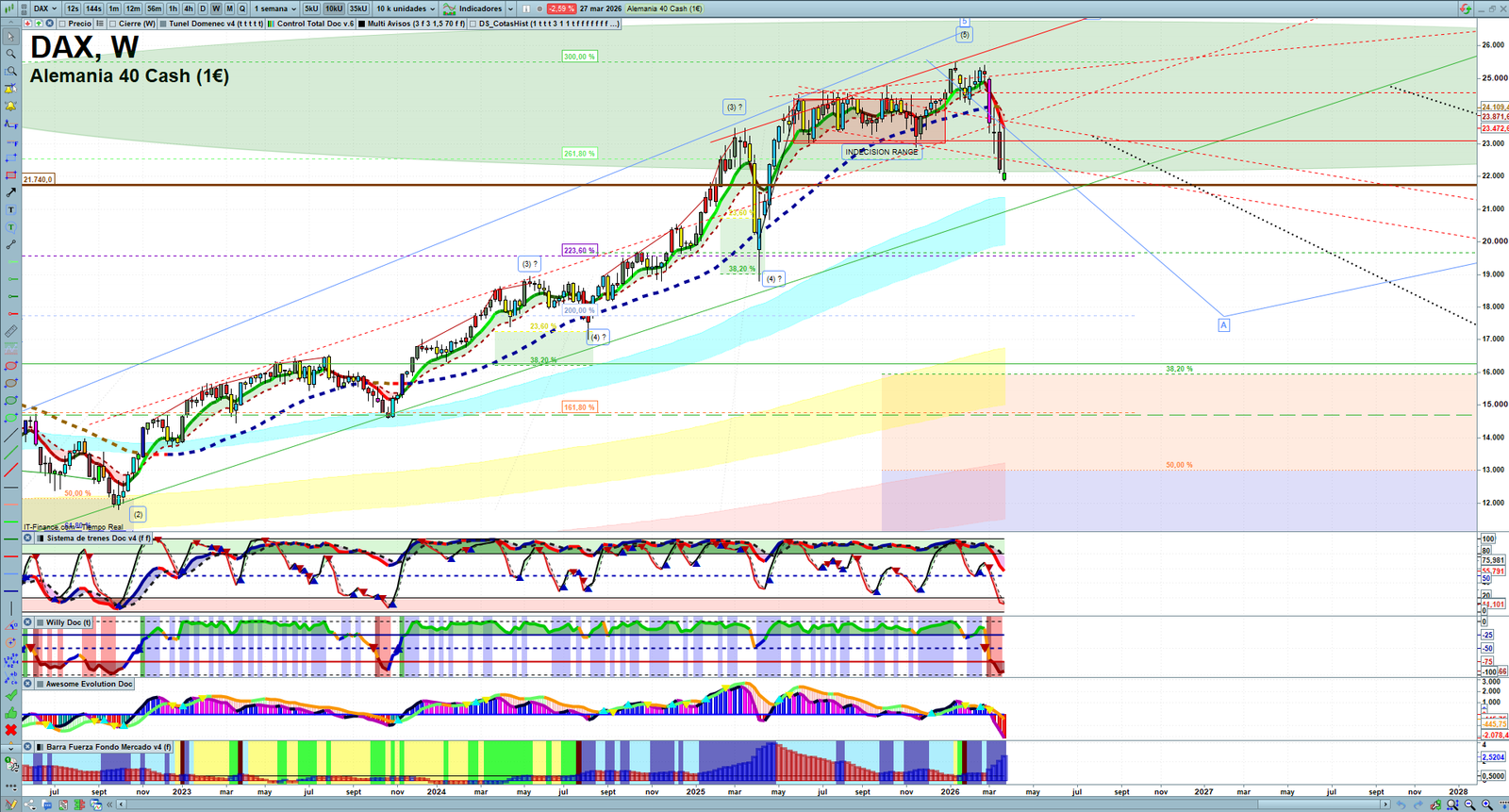Select the 1m timeframe

tap(114, 8)
